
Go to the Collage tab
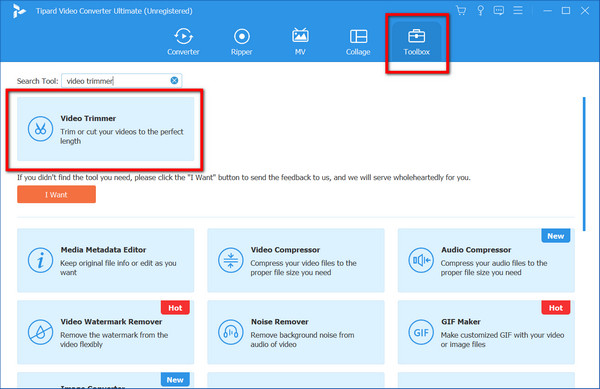pos(358,42)
